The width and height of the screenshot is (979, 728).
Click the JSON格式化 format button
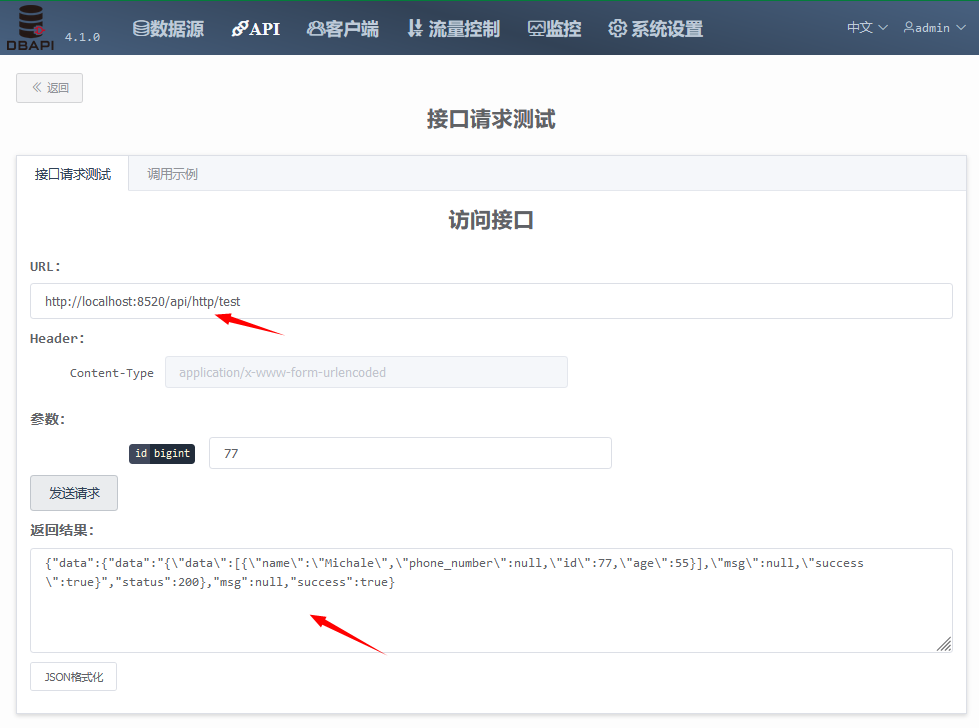73,676
